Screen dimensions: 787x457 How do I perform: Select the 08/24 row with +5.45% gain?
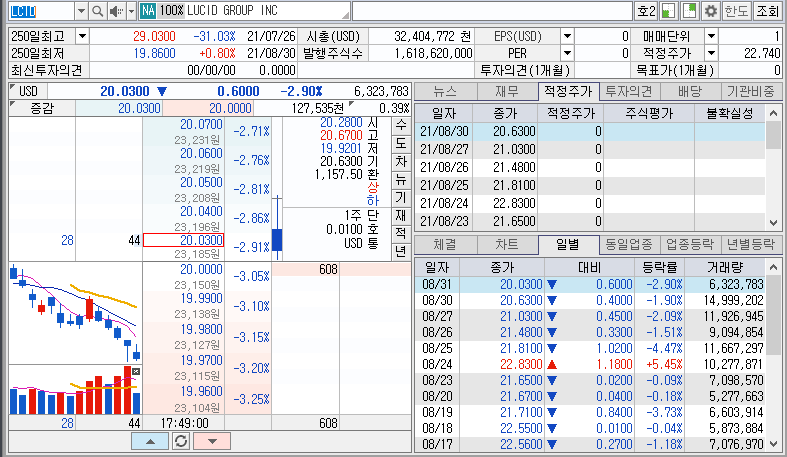click(590, 364)
